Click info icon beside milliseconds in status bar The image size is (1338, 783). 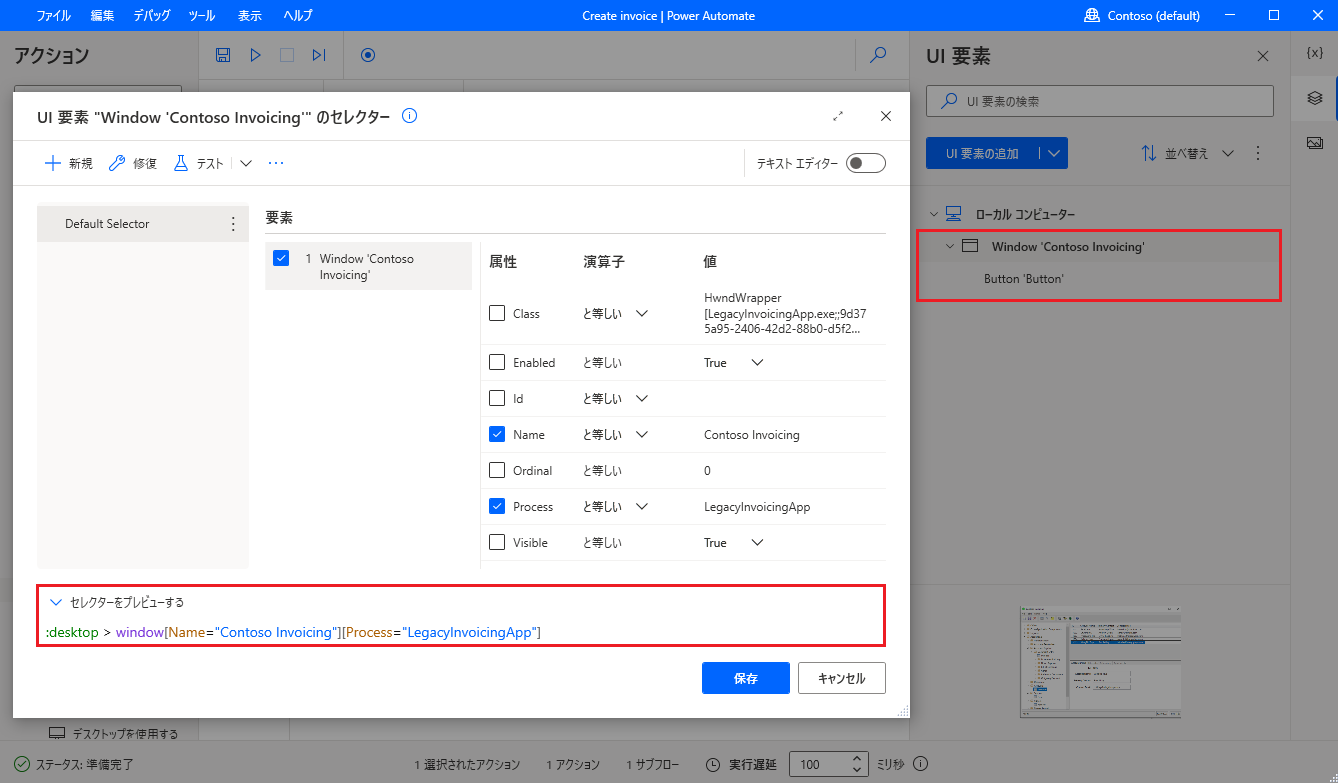coord(920,764)
